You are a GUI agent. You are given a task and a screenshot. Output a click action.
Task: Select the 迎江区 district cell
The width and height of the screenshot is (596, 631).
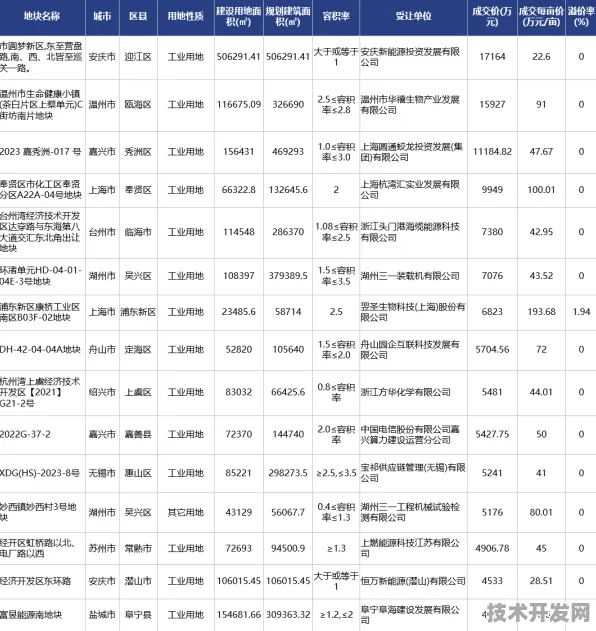138,57
